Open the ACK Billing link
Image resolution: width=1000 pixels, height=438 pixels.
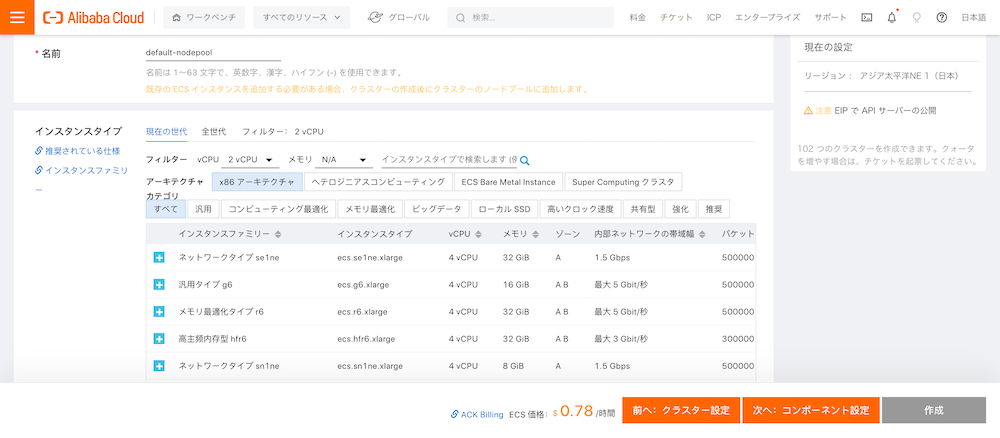click(x=477, y=412)
